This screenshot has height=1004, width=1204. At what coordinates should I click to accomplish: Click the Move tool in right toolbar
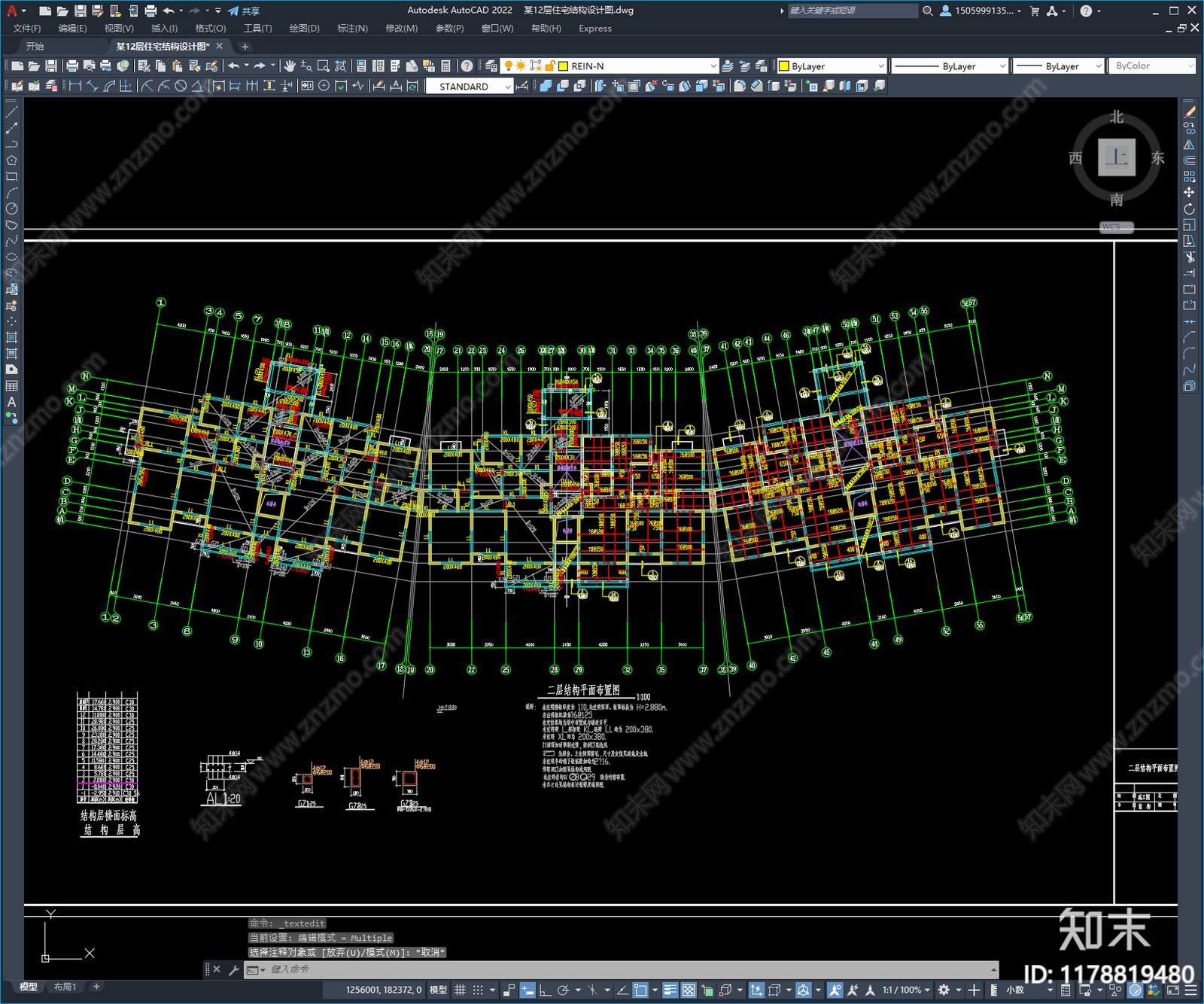tap(1189, 193)
